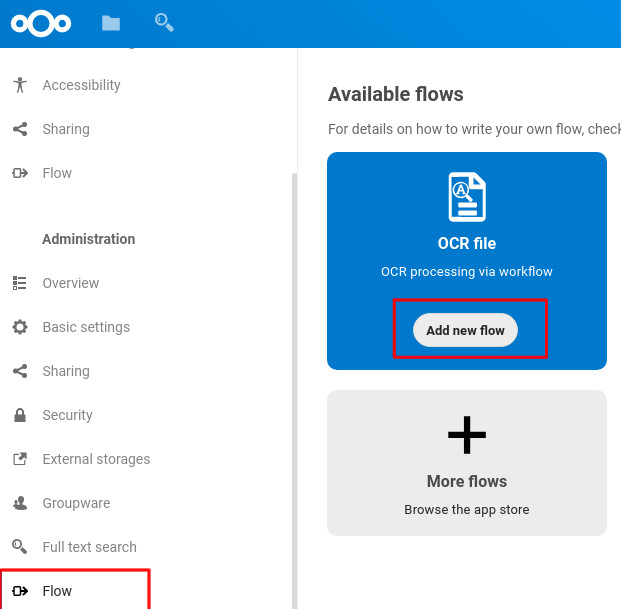Click the Groupware people icon
The image size is (621, 609).
[x=20, y=503]
